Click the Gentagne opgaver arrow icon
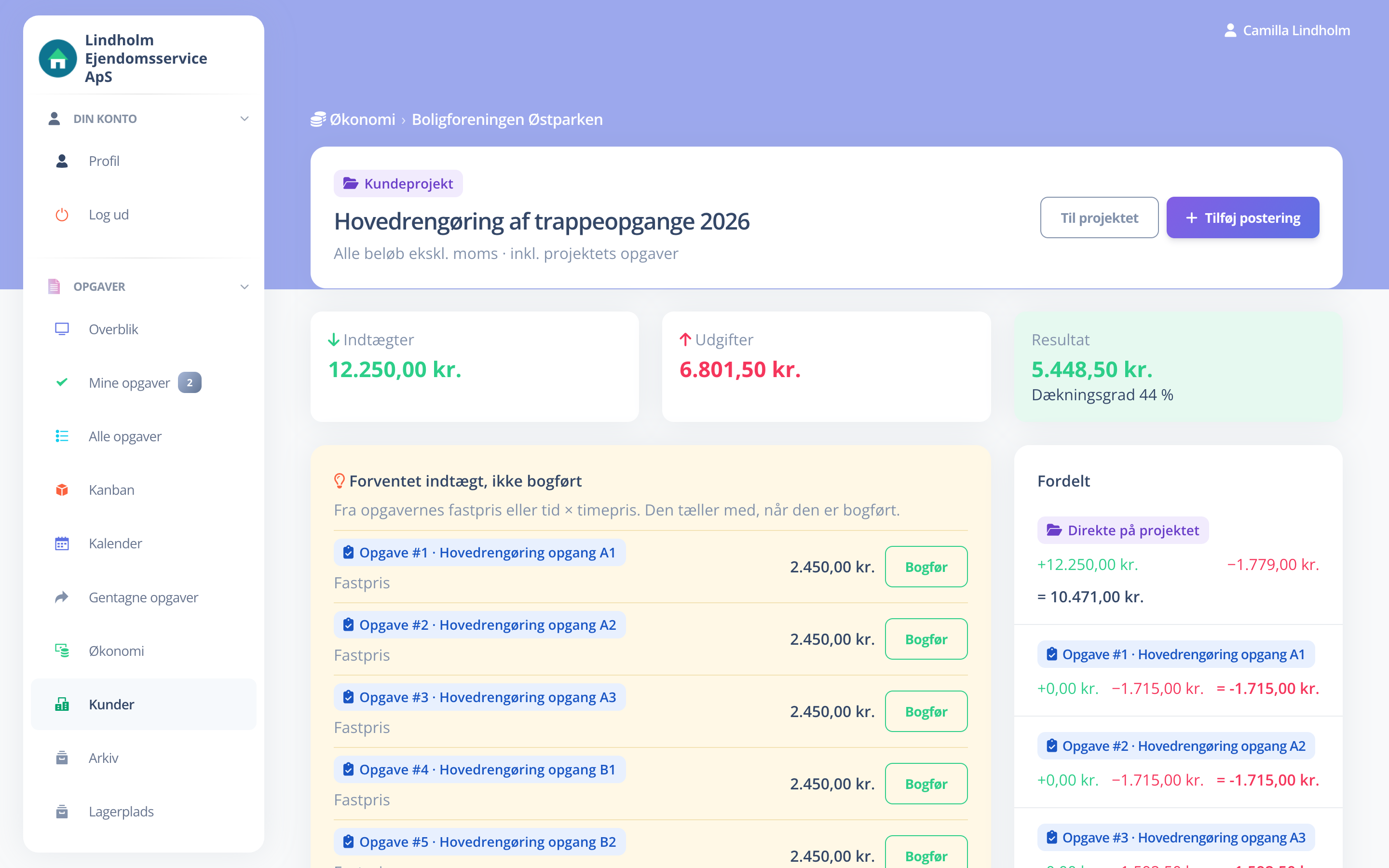The height and width of the screenshot is (868, 1389). [x=62, y=597]
